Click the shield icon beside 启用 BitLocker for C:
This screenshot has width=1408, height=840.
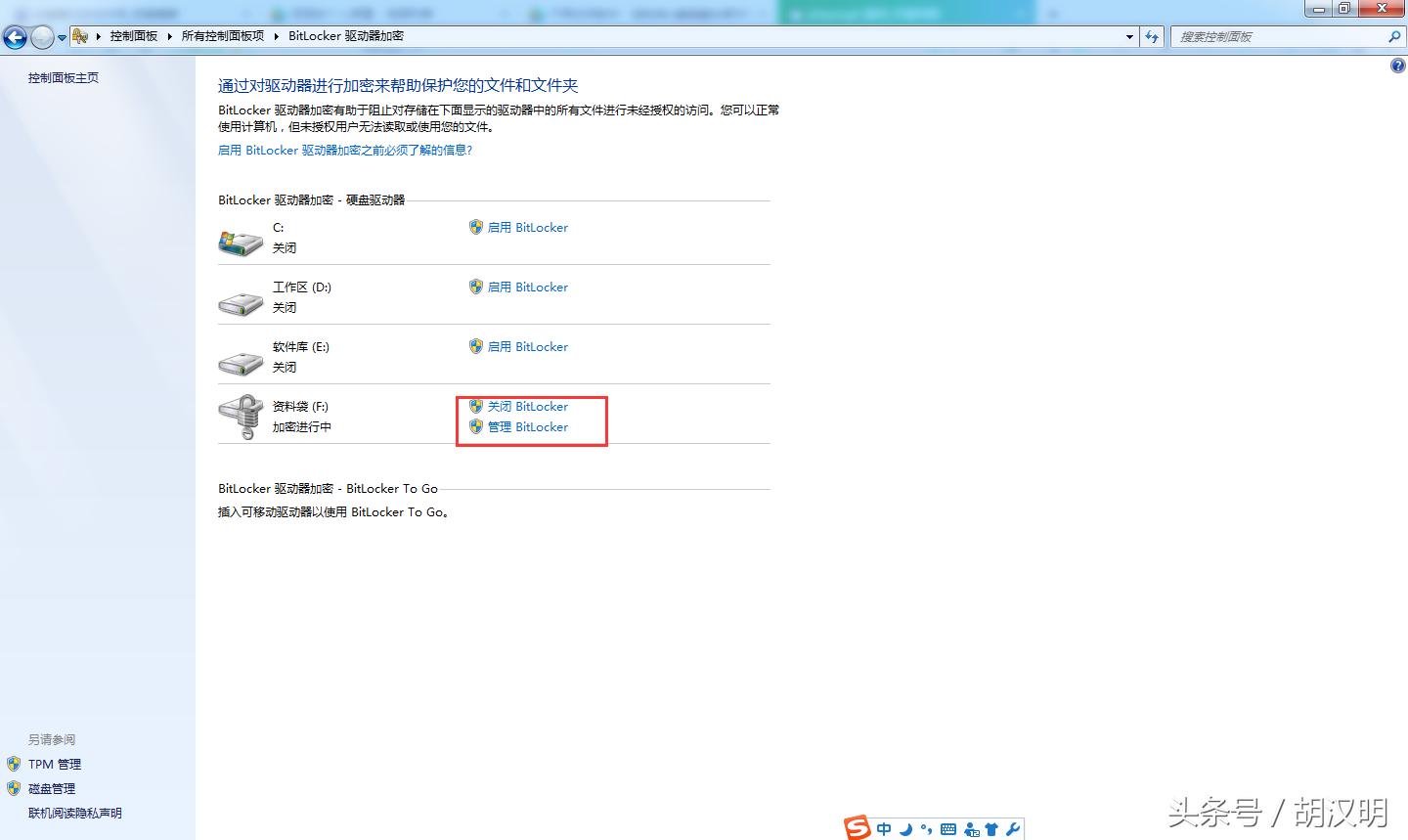click(476, 227)
